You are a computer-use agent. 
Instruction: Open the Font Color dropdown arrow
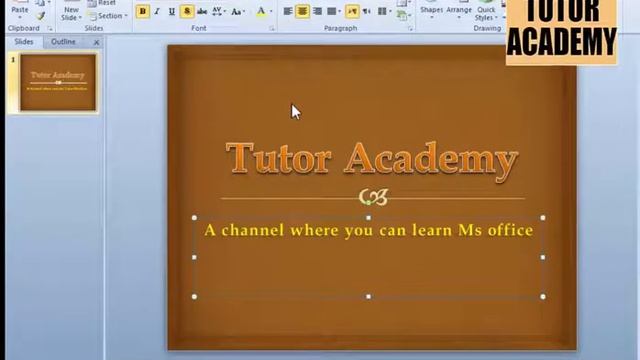(x=271, y=12)
